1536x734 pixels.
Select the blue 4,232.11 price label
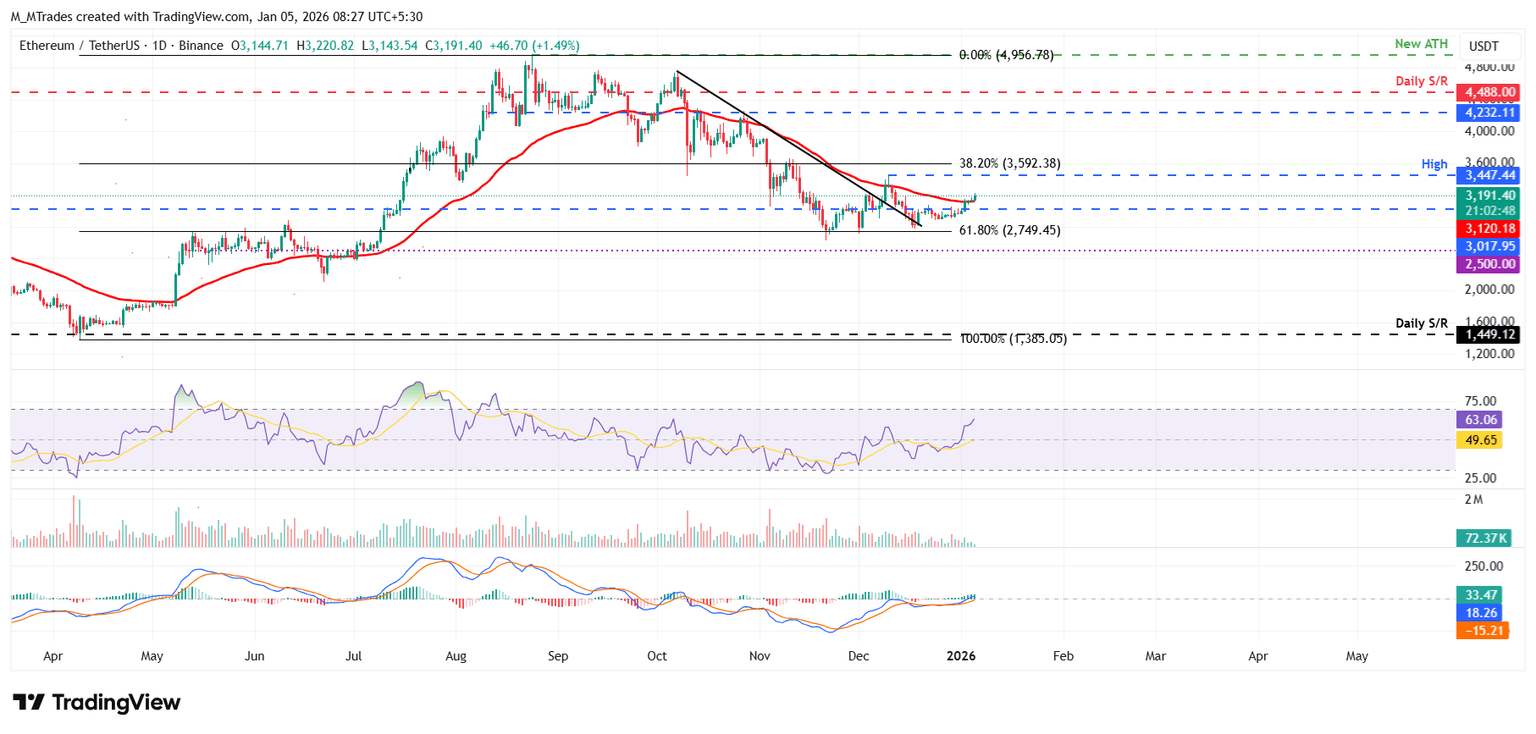click(x=1488, y=113)
